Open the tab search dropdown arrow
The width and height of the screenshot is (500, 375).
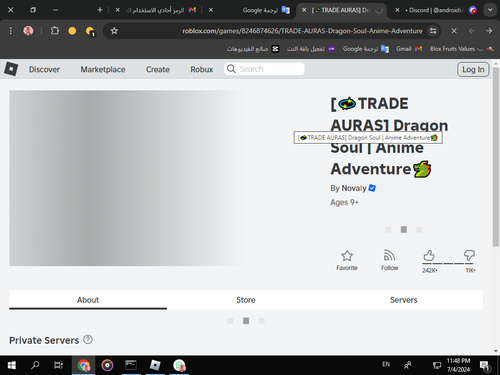tap(490, 10)
